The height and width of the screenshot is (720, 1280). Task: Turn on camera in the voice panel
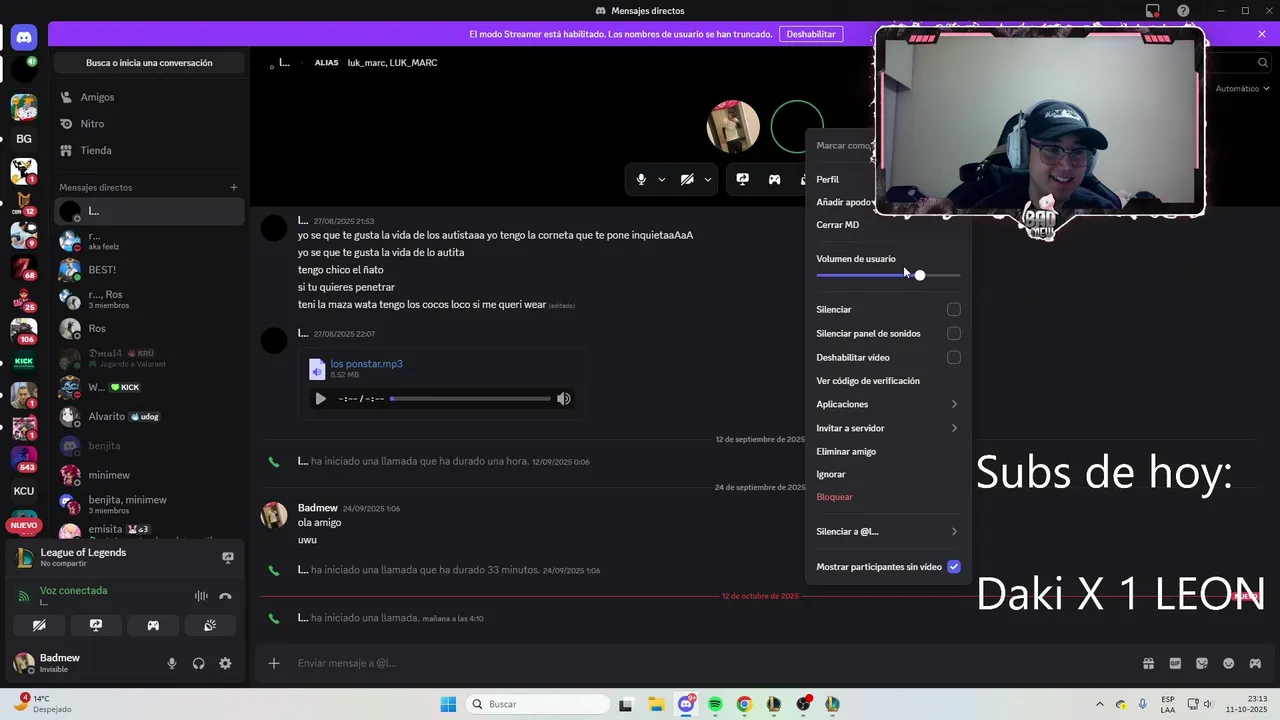[39, 626]
